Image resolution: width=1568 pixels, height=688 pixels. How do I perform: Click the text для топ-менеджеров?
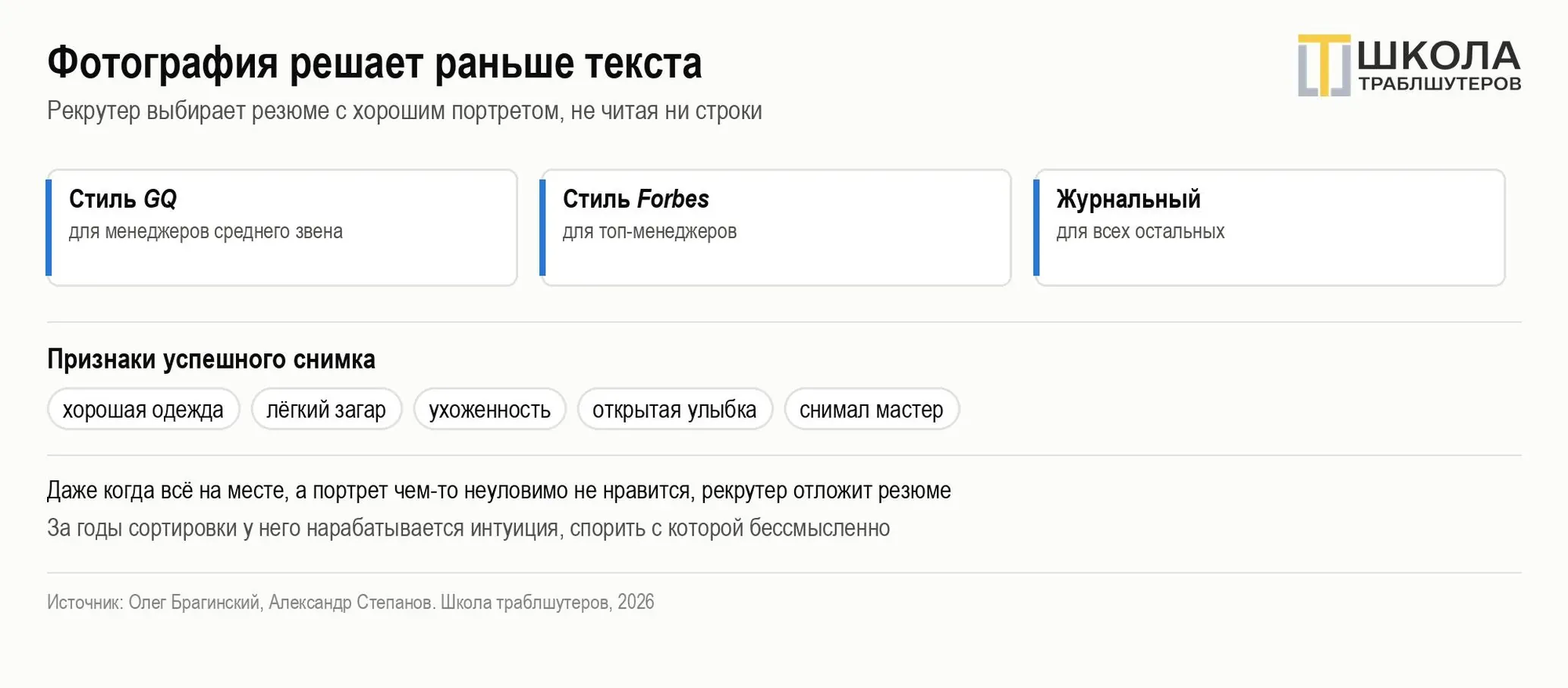(x=649, y=231)
